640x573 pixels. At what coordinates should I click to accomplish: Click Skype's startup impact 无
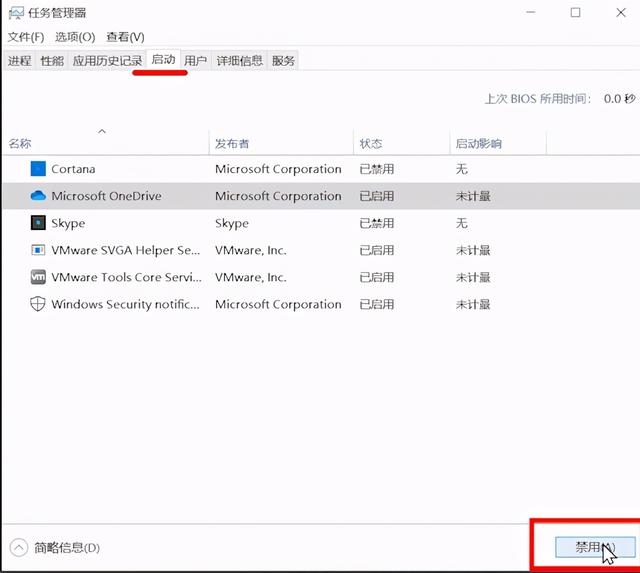tap(462, 223)
